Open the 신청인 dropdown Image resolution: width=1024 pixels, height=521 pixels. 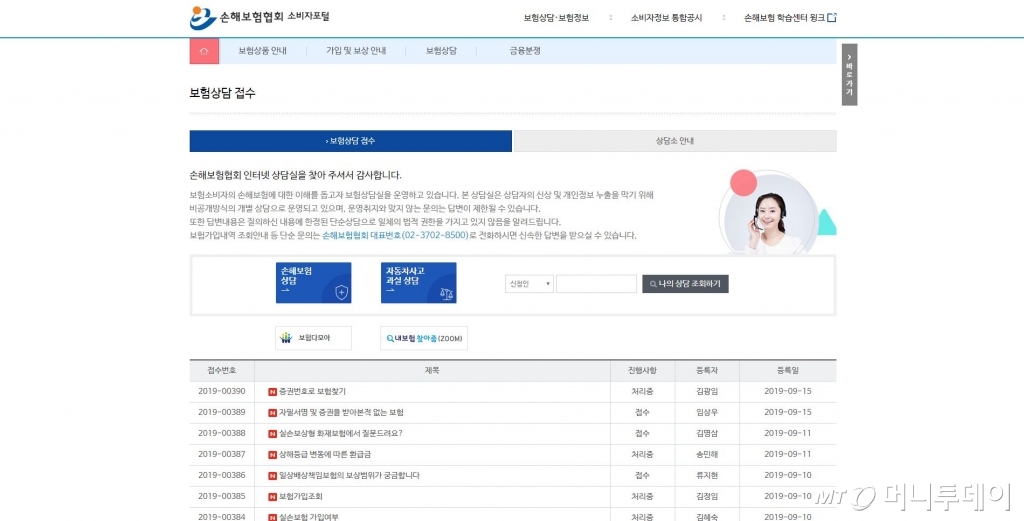[529, 284]
